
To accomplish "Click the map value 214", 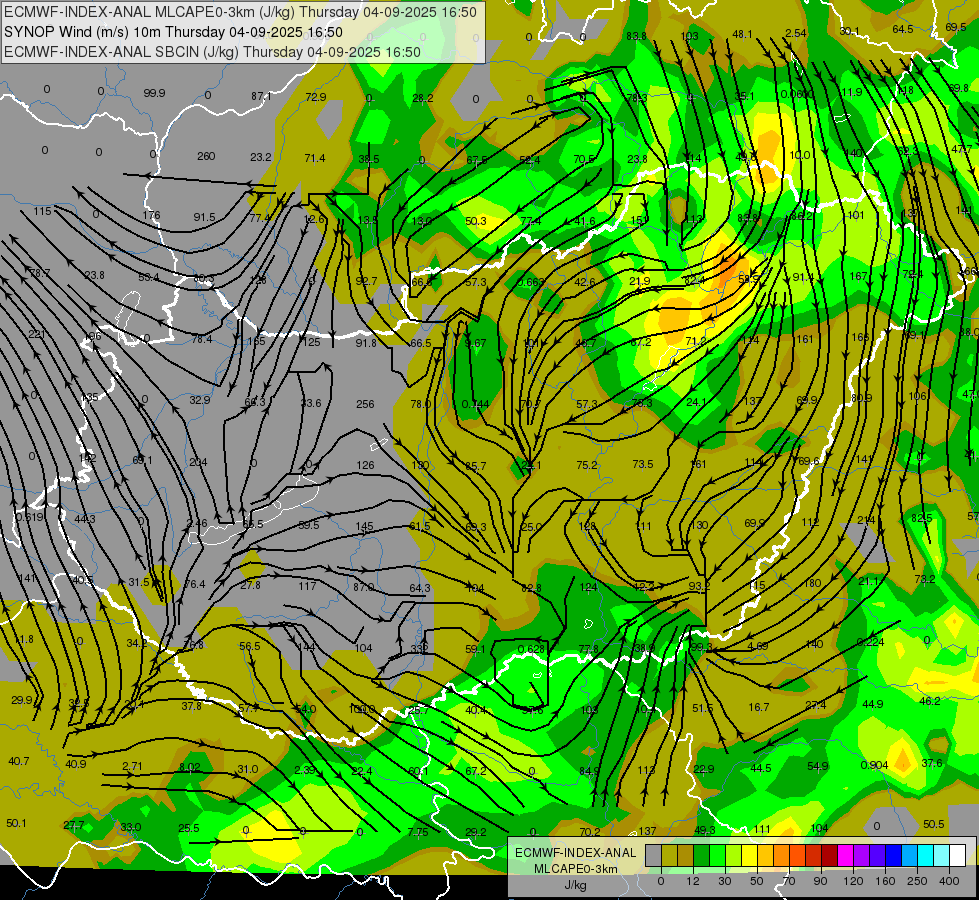I will point(865,520).
